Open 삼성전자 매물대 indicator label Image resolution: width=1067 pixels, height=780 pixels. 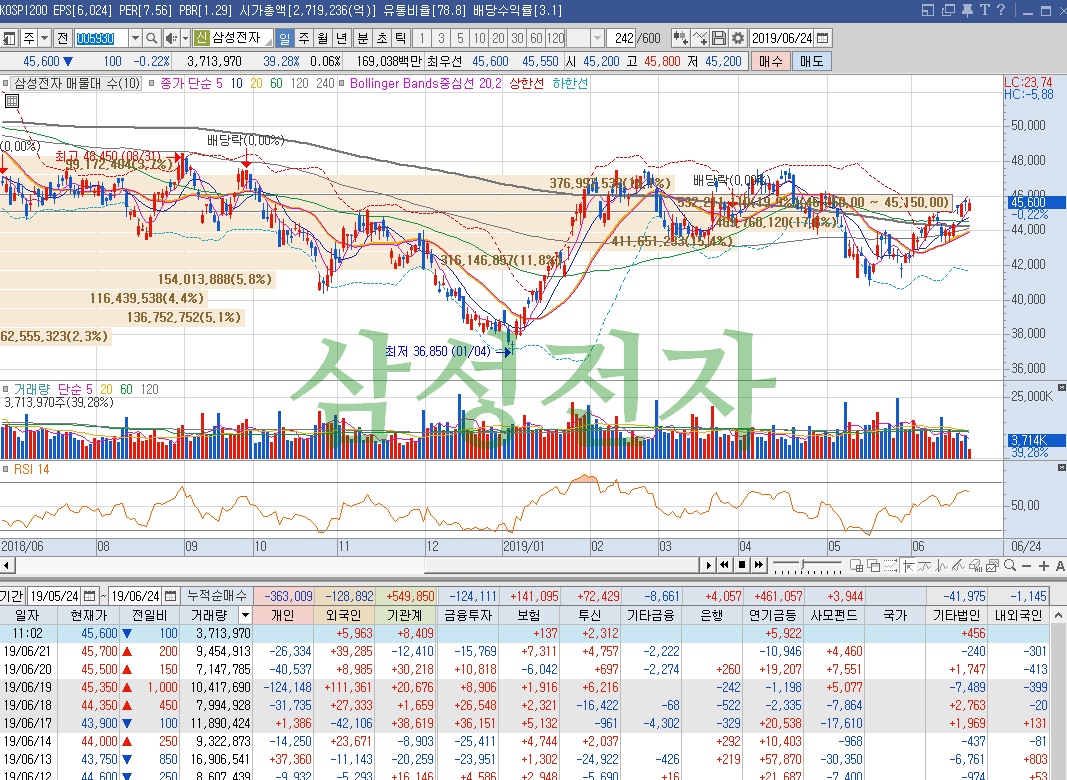point(77,83)
